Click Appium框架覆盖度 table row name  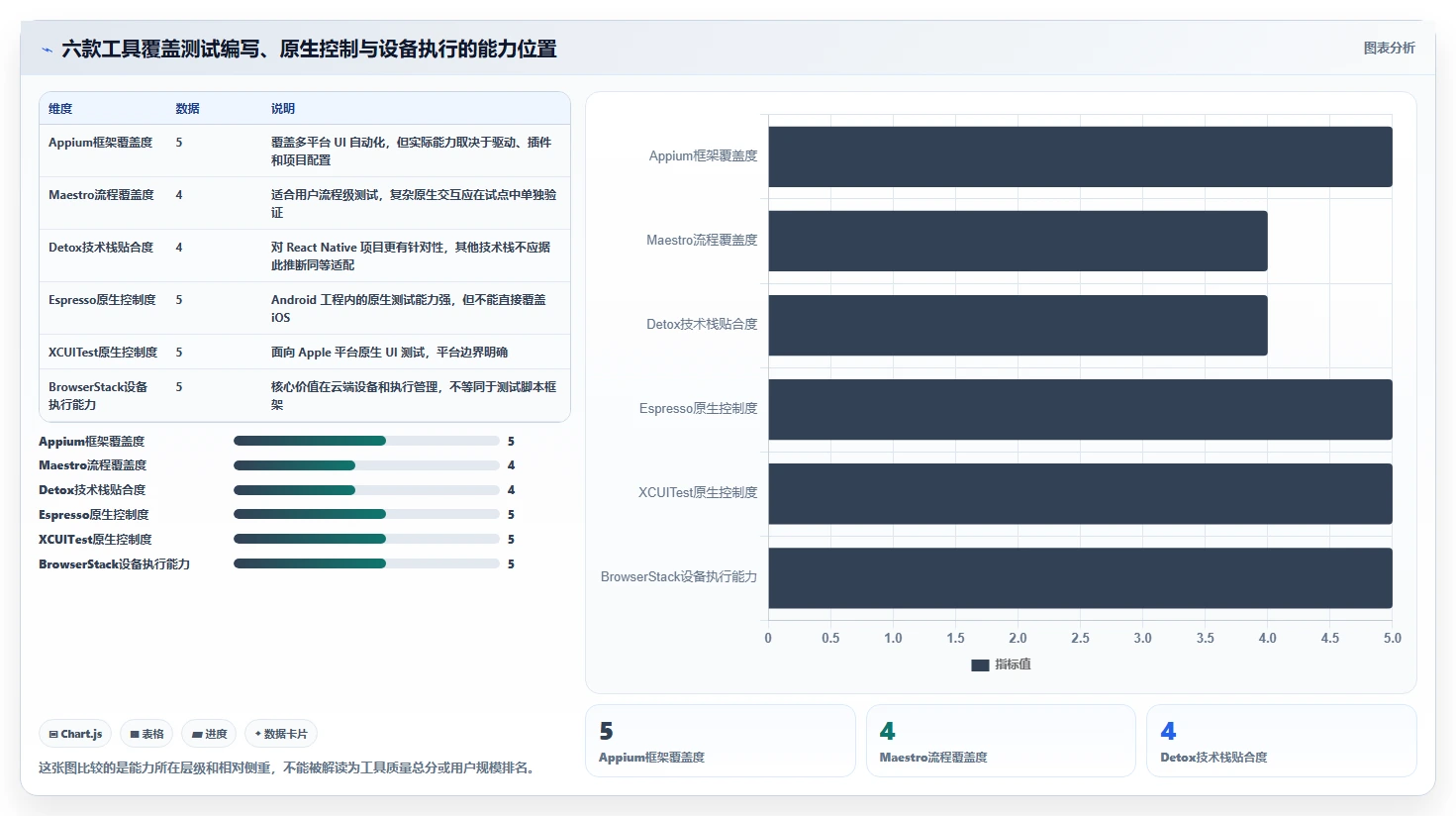100,143
